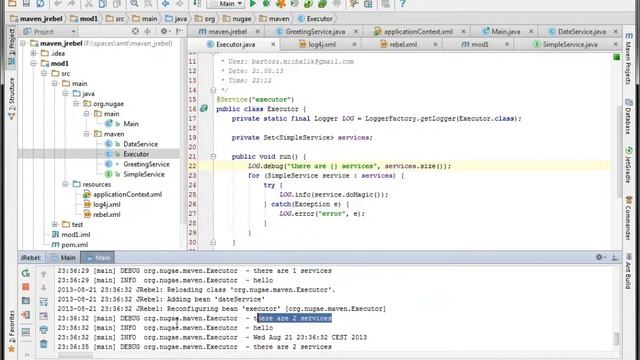Toggle the Ant Build side panel

click(629, 271)
